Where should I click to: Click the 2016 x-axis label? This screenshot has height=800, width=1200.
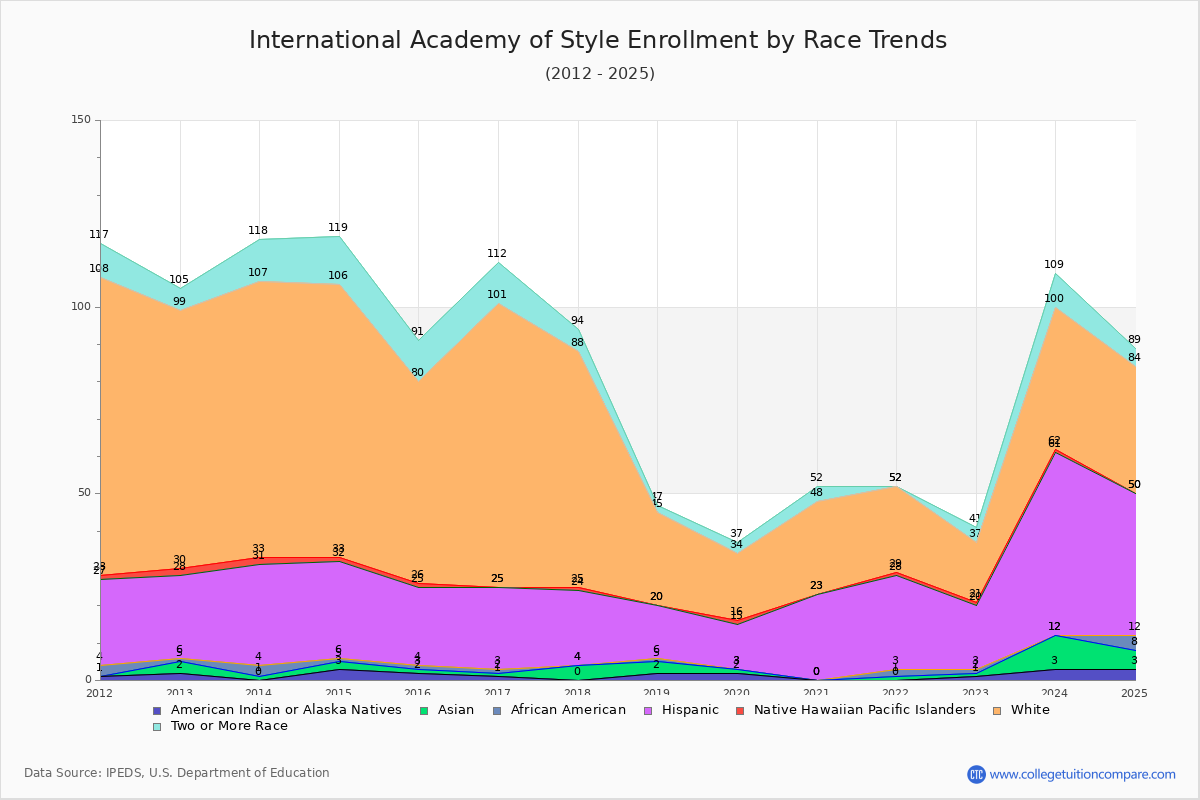tap(419, 693)
